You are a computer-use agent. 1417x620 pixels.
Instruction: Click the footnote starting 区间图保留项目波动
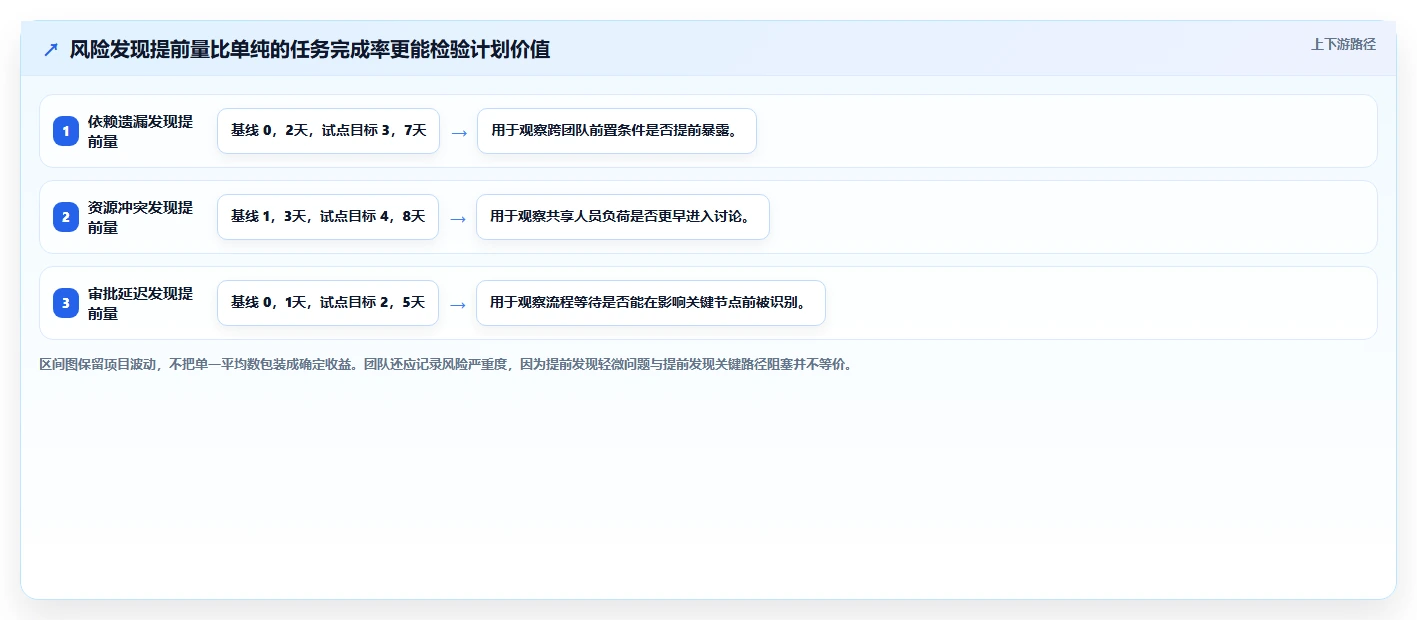coord(447,365)
